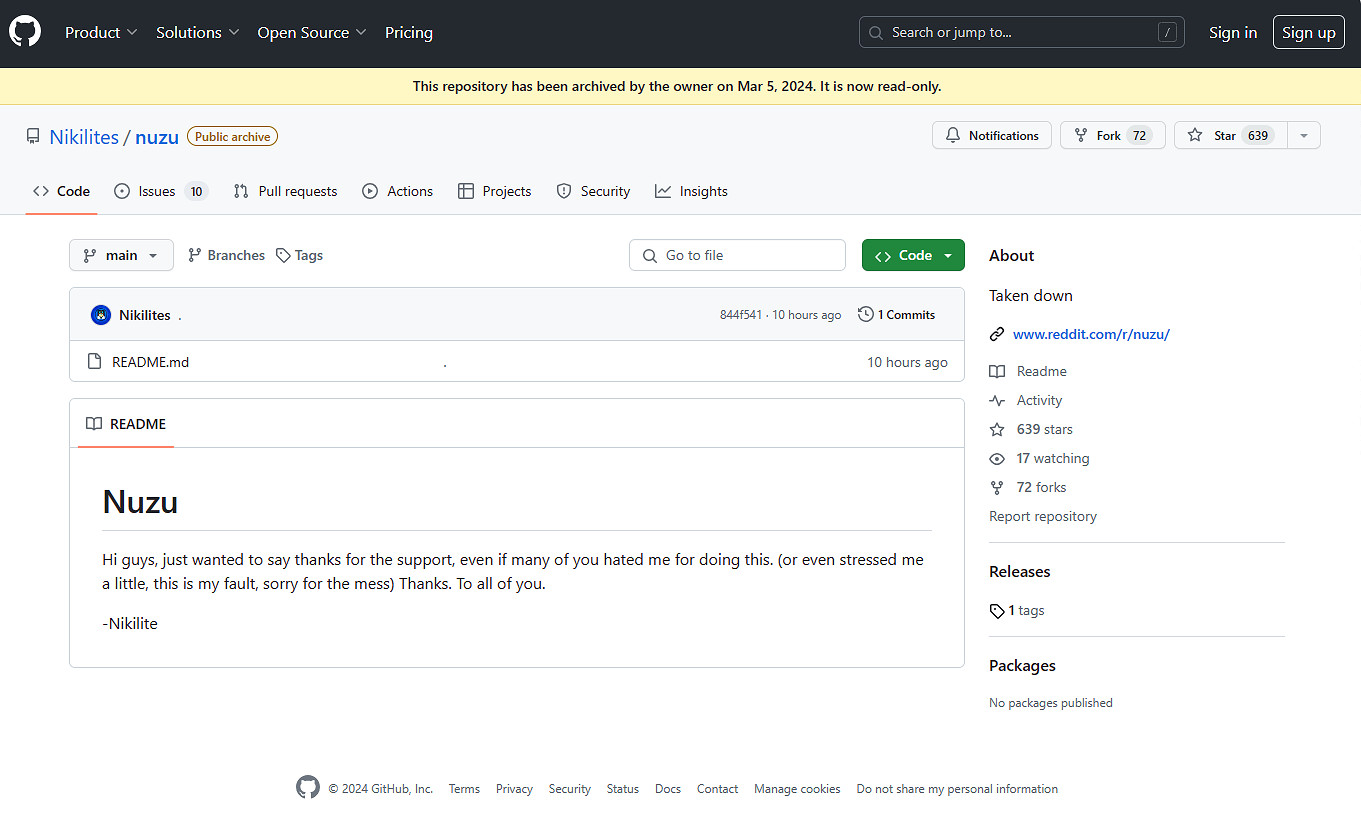Expand the Open Source header menu
The image size is (1361, 814).
[311, 33]
